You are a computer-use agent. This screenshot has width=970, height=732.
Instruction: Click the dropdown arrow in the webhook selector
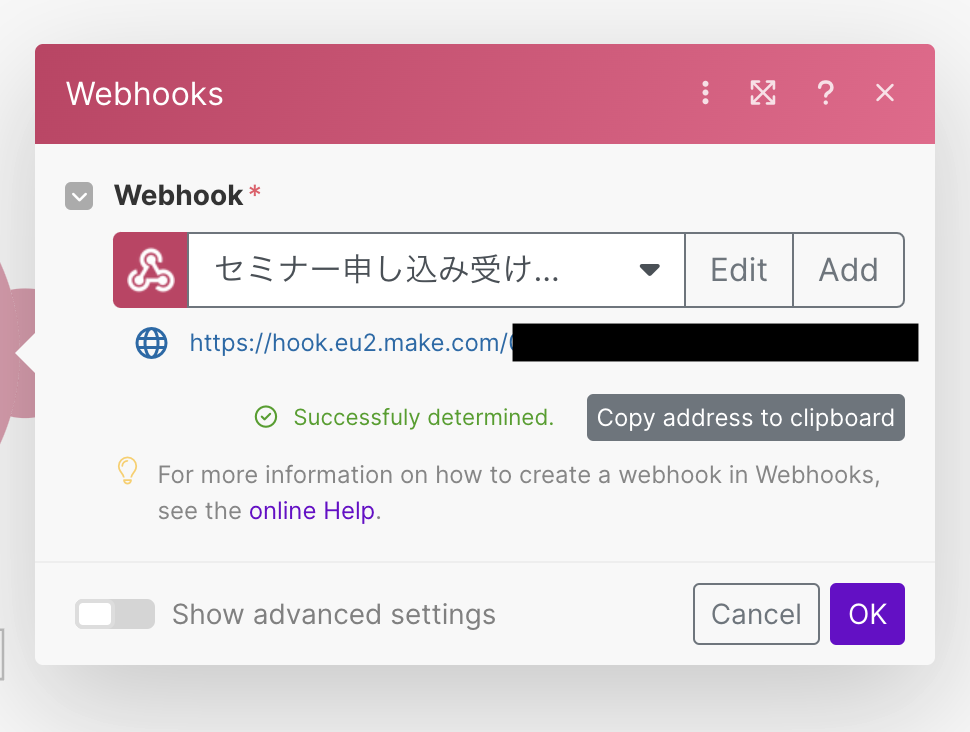[x=650, y=270]
